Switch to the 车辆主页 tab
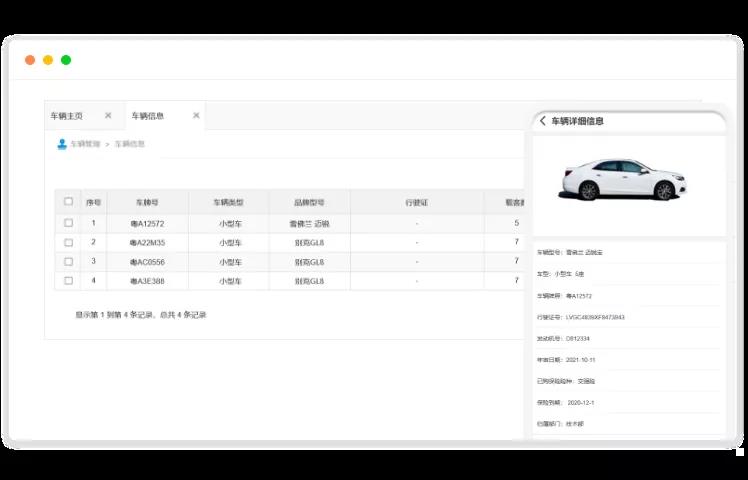 pos(66,116)
